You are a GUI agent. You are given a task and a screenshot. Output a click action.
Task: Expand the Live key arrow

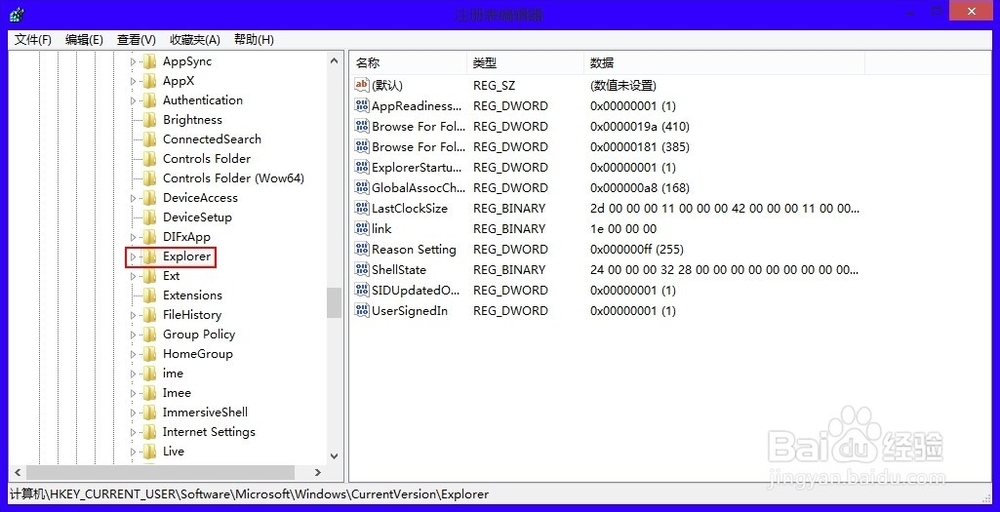[x=133, y=451]
